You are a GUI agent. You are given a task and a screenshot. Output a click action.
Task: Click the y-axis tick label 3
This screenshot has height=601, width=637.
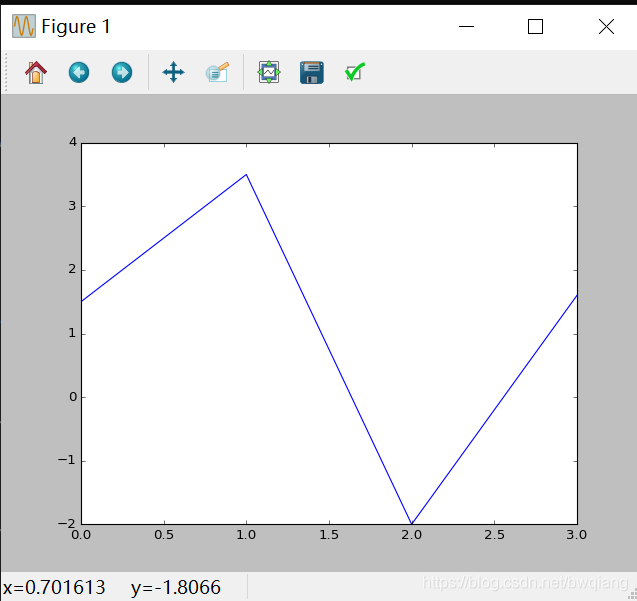(72, 206)
